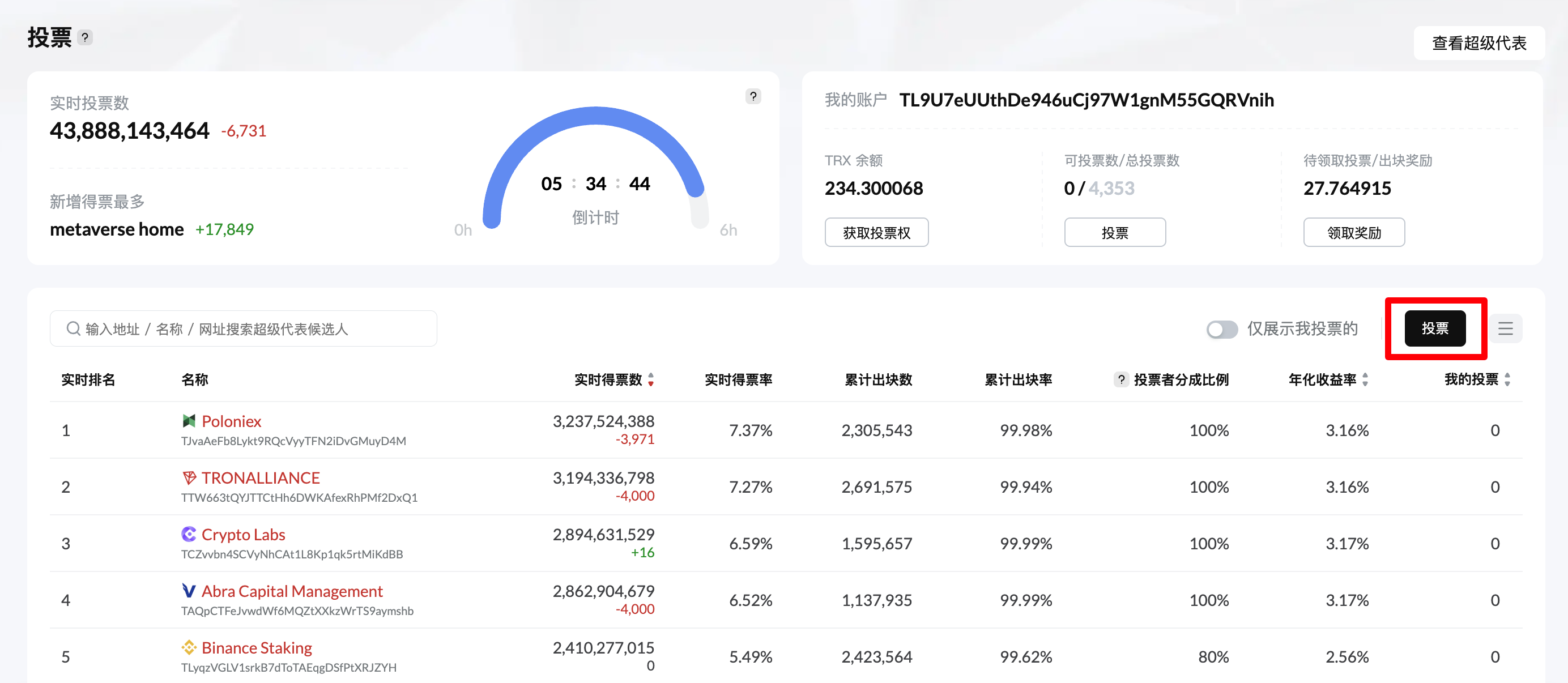Screen dimensions: 1568x683
Task: Click Poloniex vote count 3,237,524,388
Action: coord(603,421)
